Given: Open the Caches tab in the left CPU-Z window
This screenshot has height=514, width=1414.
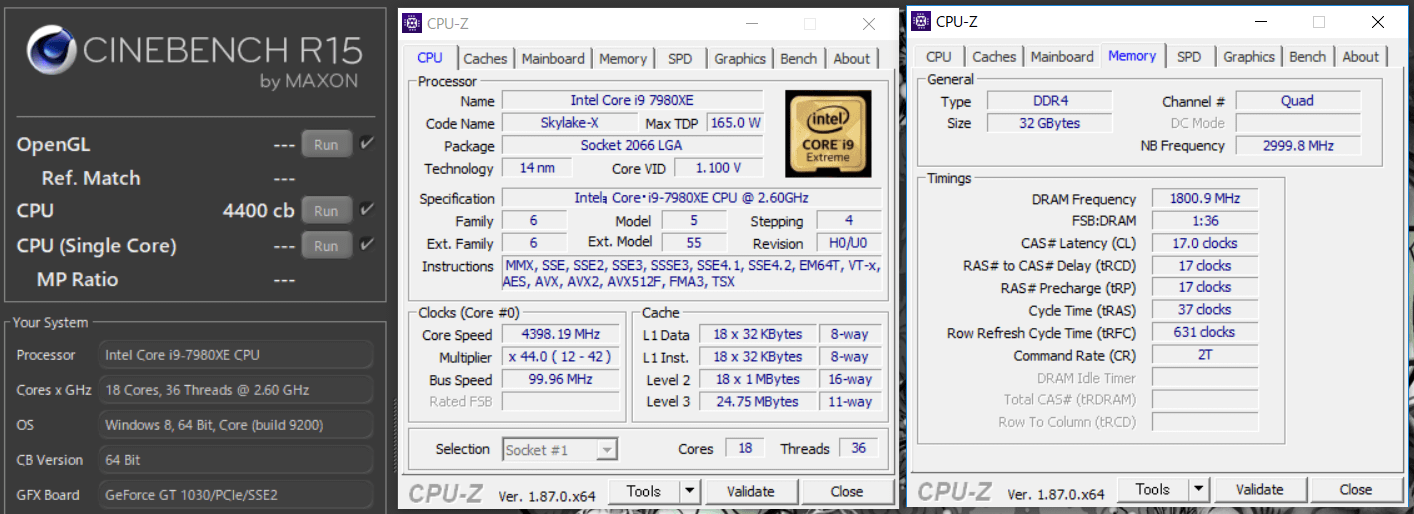Looking at the screenshot, I should point(485,59).
